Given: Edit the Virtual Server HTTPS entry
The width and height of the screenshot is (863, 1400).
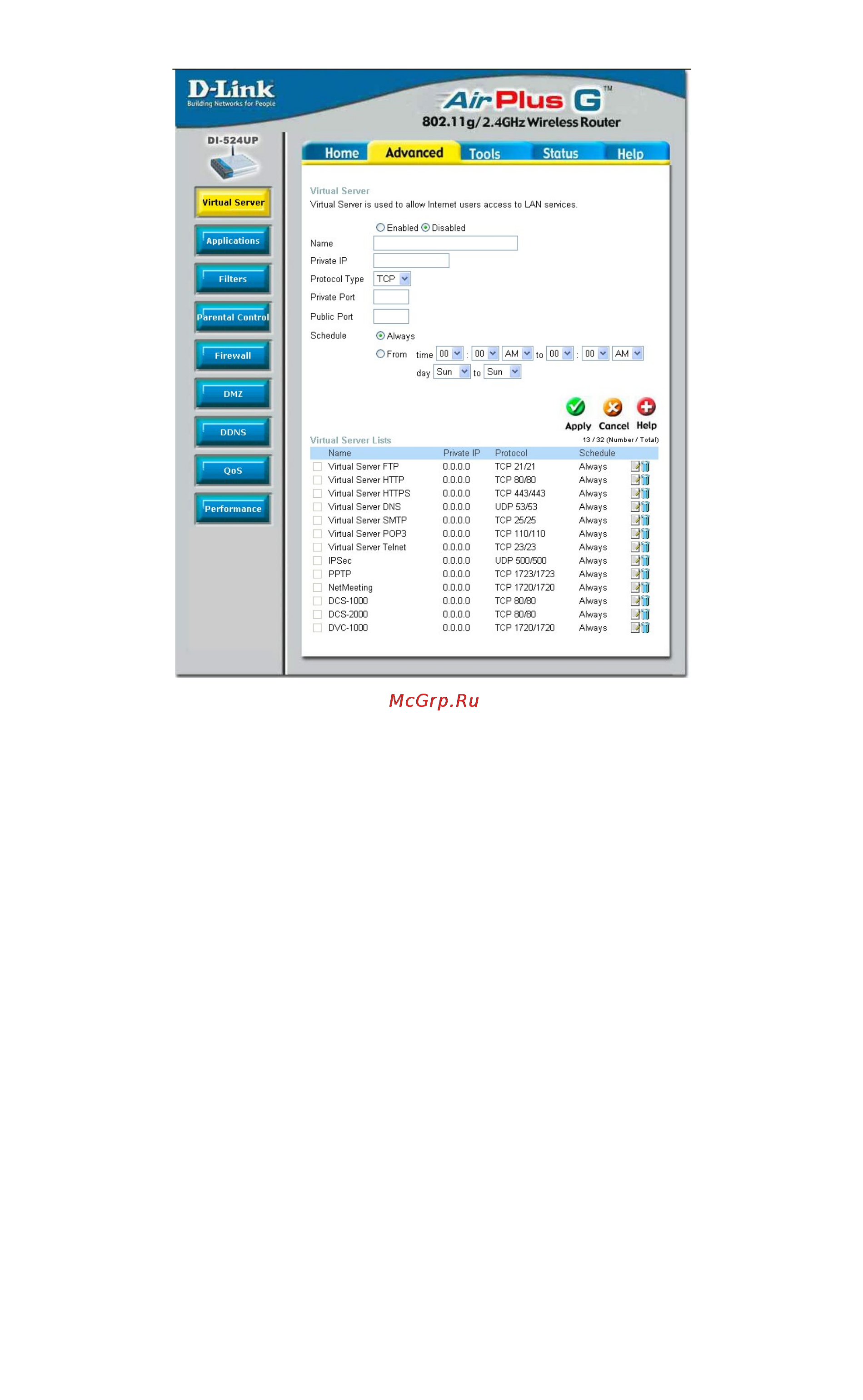Looking at the screenshot, I should [x=635, y=493].
